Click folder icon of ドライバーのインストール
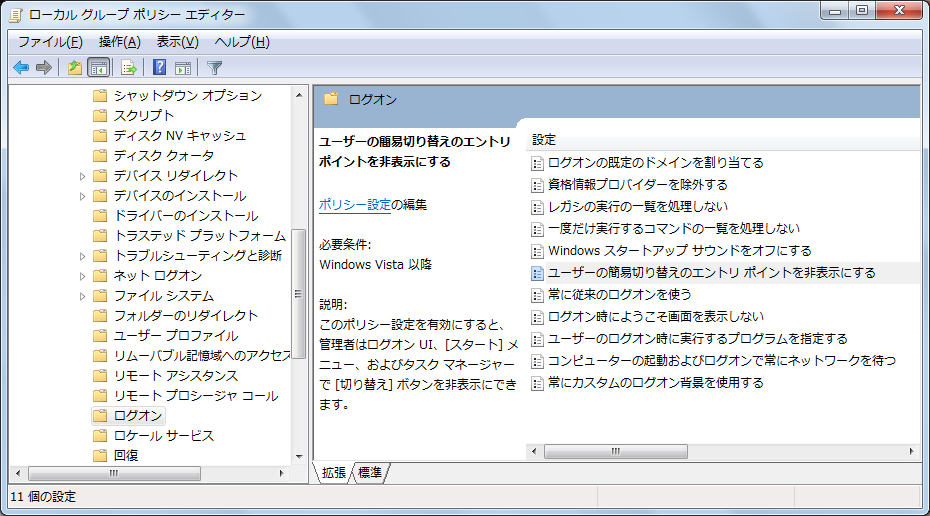This screenshot has height=516, width=930. 100,216
